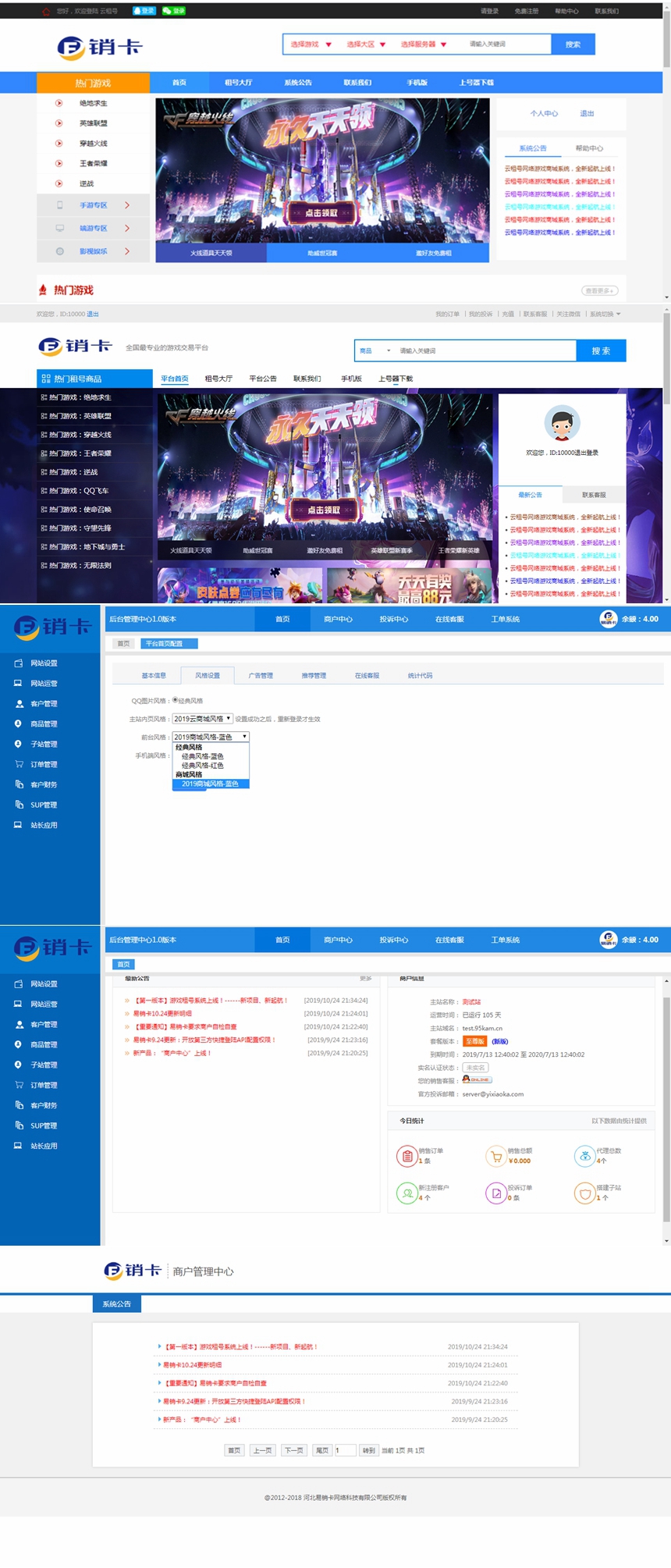
Task: Click the 查看更多 button beside 热门游戏
Action: pyautogui.click(x=600, y=290)
